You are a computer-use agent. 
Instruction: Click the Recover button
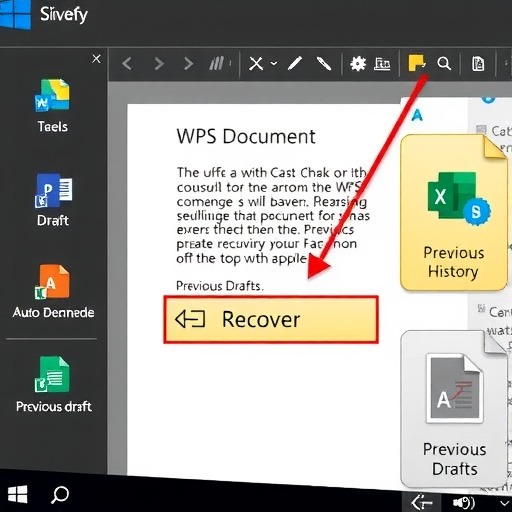tap(271, 319)
